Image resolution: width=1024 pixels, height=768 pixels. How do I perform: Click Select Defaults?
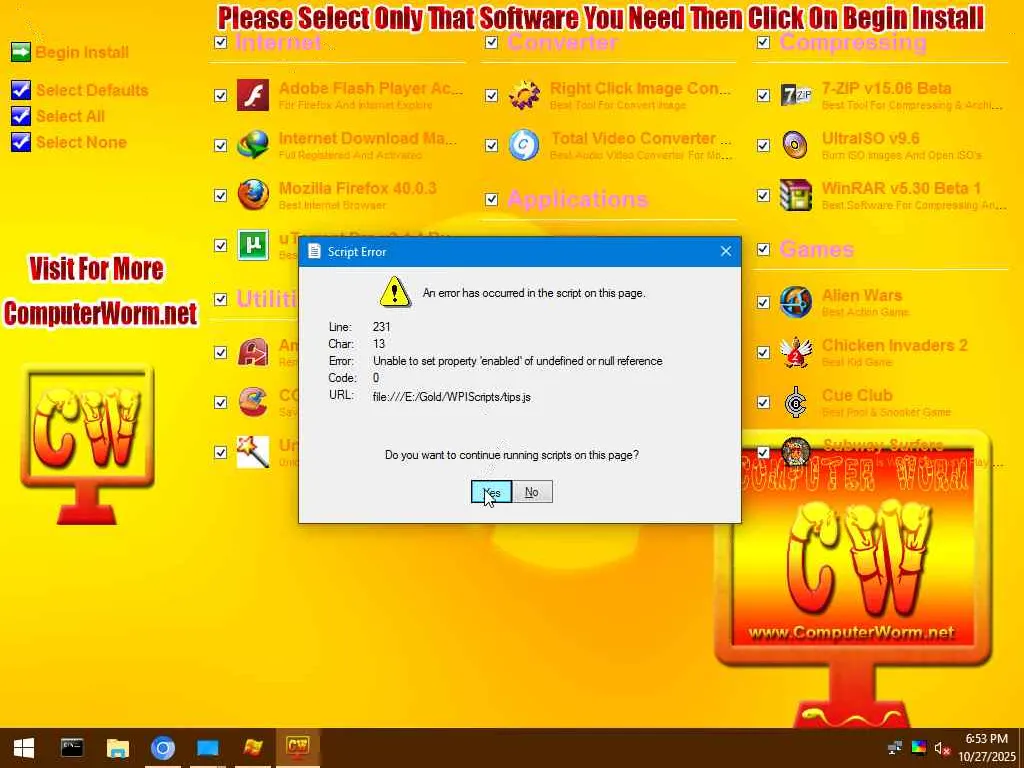(92, 90)
